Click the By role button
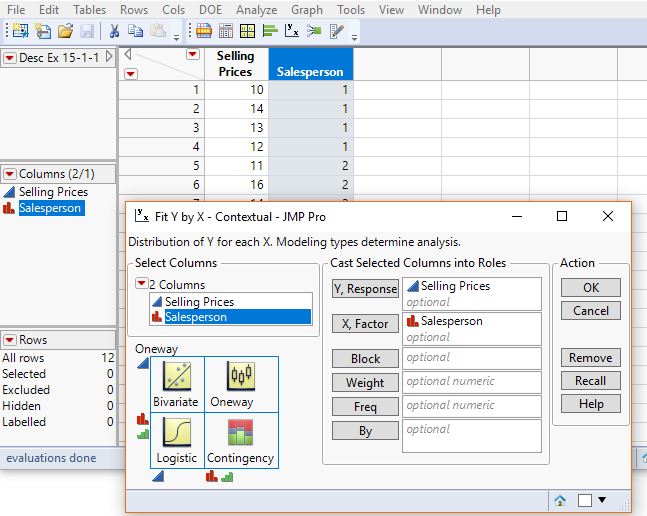Screen dimensions: 647x516 (x=365, y=431)
